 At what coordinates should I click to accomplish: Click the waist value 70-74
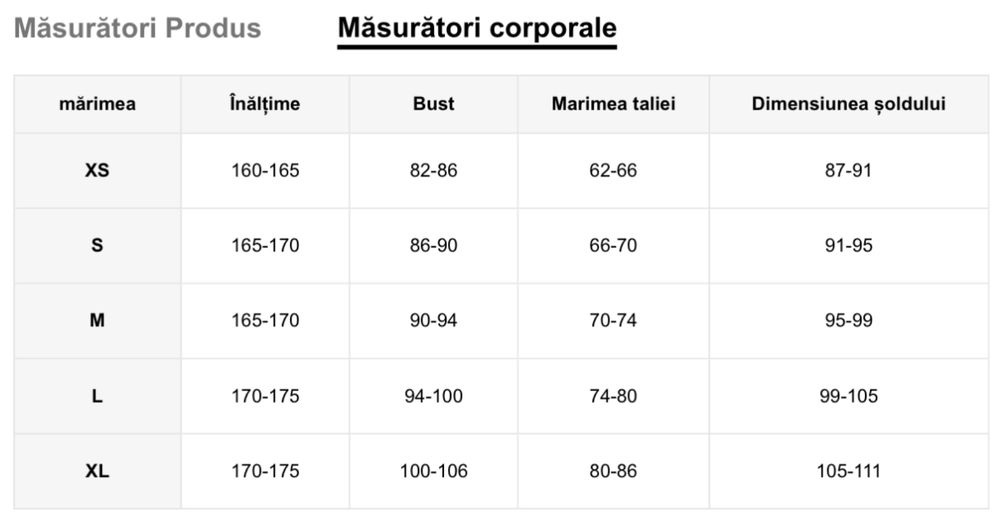coord(613,321)
